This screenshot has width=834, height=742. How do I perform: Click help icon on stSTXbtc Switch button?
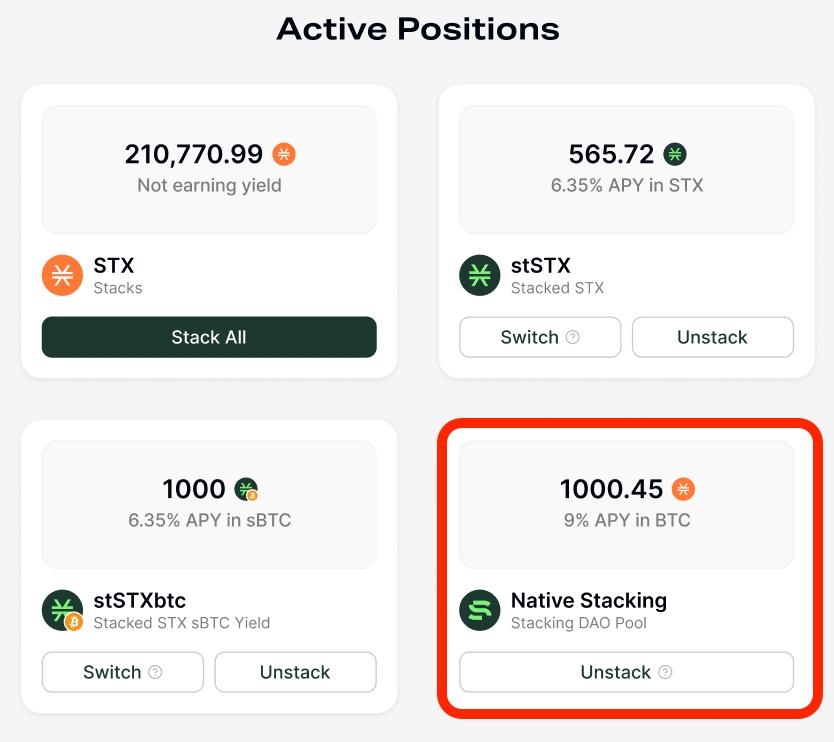[155, 672]
